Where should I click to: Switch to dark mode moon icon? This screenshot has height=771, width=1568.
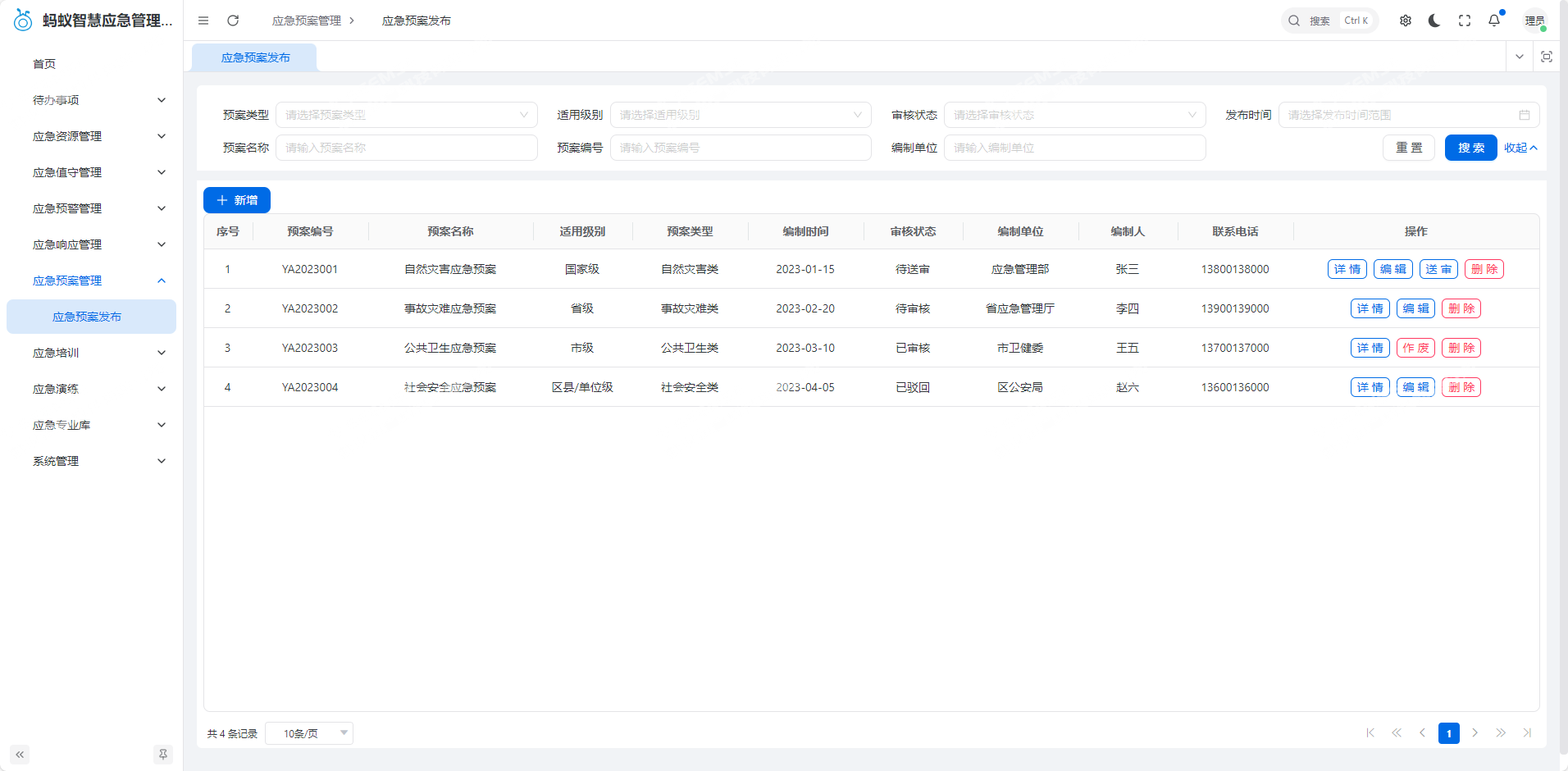point(1434,21)
